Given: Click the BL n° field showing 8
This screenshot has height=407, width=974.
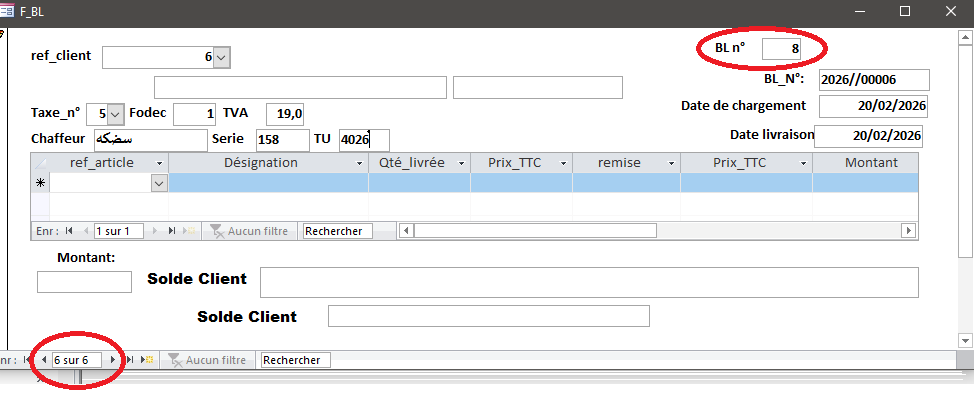Looking at the screenshot, I should point(781,48).
